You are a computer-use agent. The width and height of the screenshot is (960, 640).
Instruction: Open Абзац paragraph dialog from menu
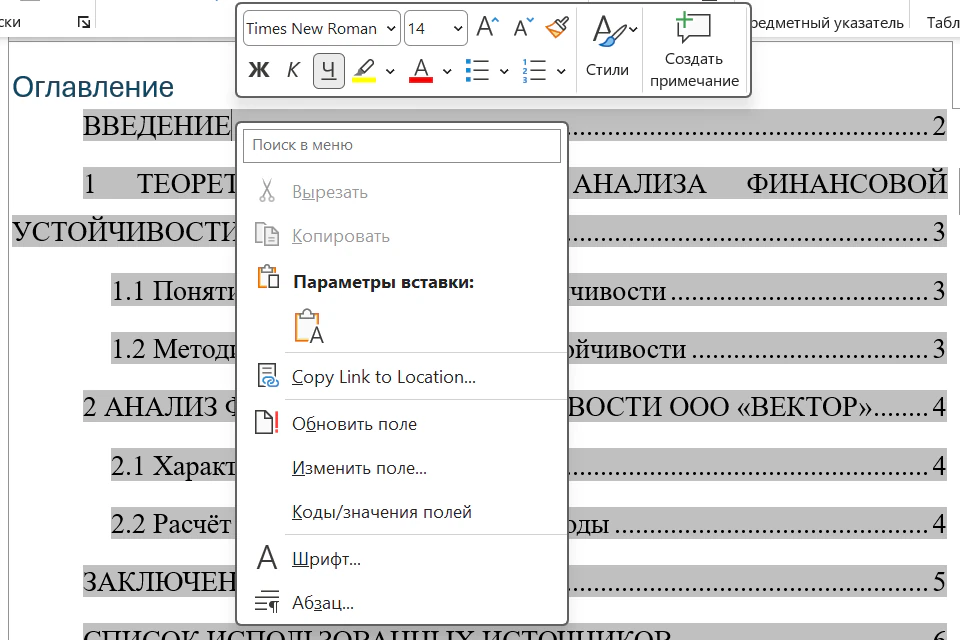coord(402,603)
